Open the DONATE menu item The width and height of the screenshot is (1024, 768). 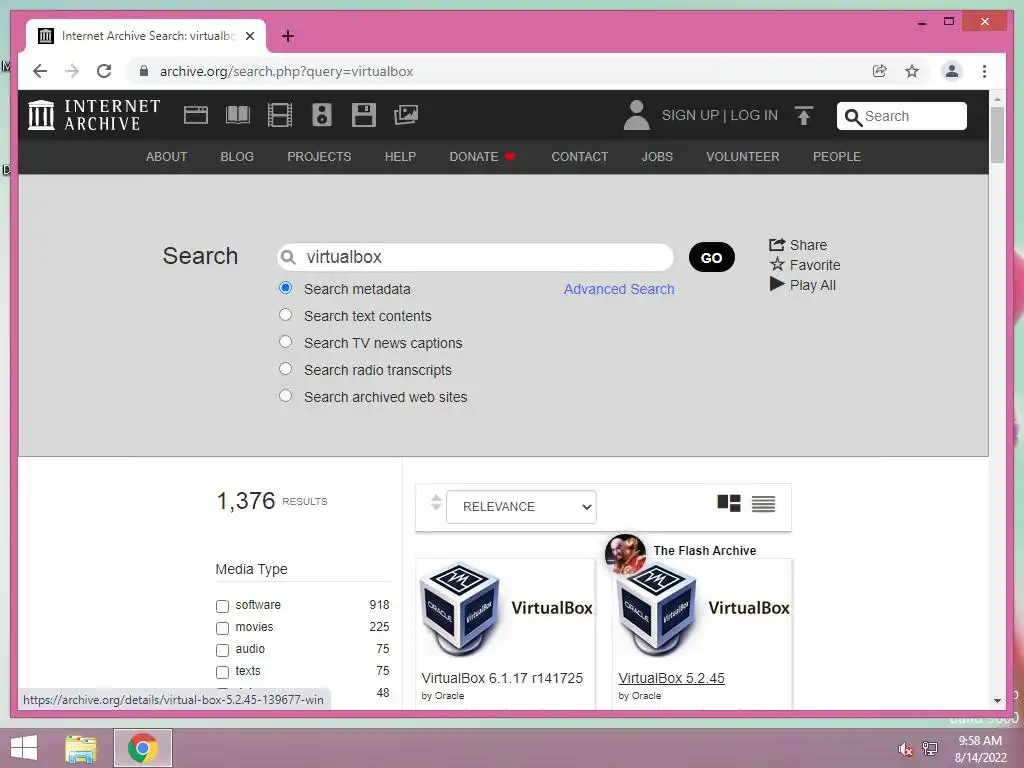pos(473,157)
